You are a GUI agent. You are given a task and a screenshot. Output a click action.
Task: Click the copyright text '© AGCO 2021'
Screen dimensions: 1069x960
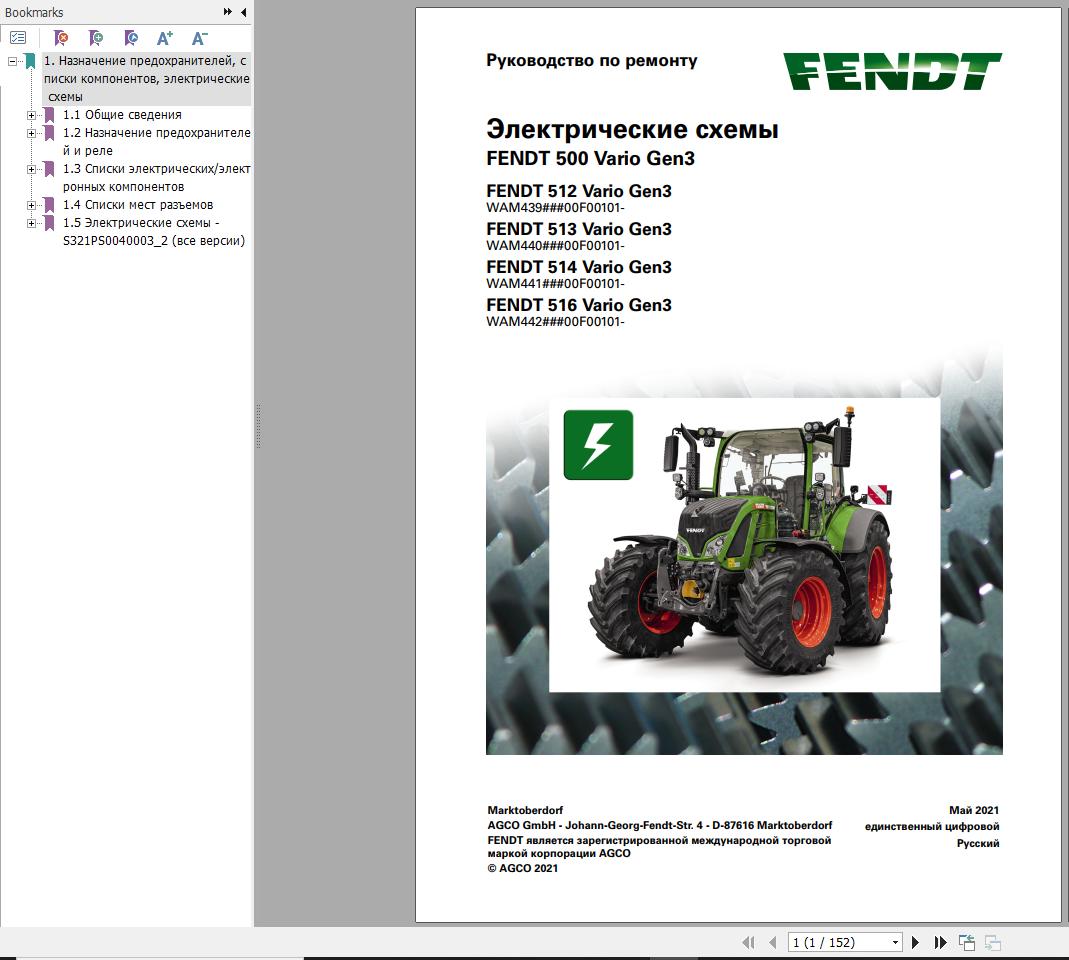point(522,868)
